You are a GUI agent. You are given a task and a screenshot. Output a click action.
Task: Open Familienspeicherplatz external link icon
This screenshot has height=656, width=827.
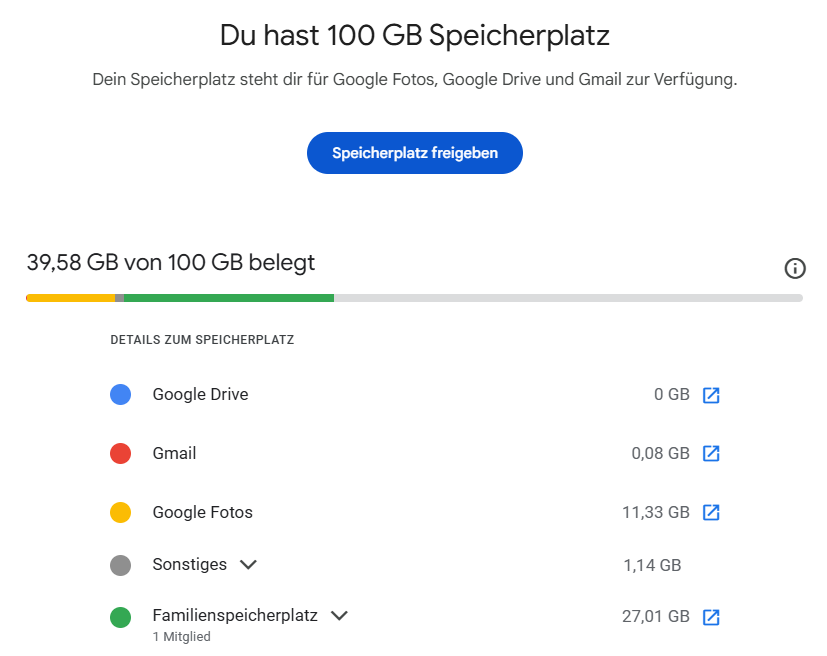click(x=711, y=617)
